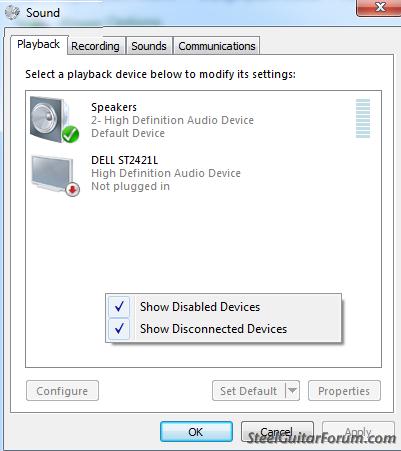Click the red not-plugged-in arrow badge

coord(73,190)
